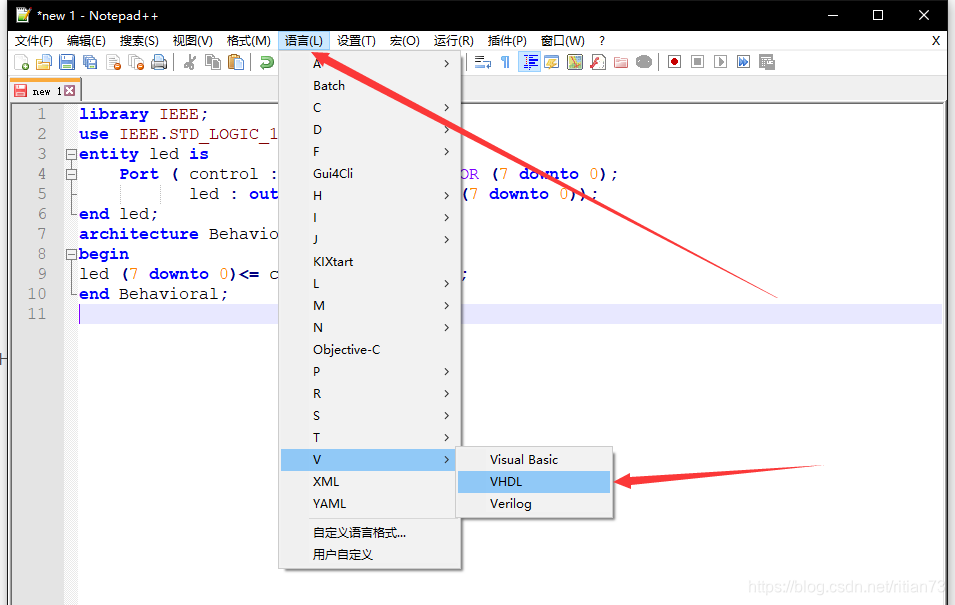Expand the R languages submenu
The image size is (955, 605).
[370, 394]
